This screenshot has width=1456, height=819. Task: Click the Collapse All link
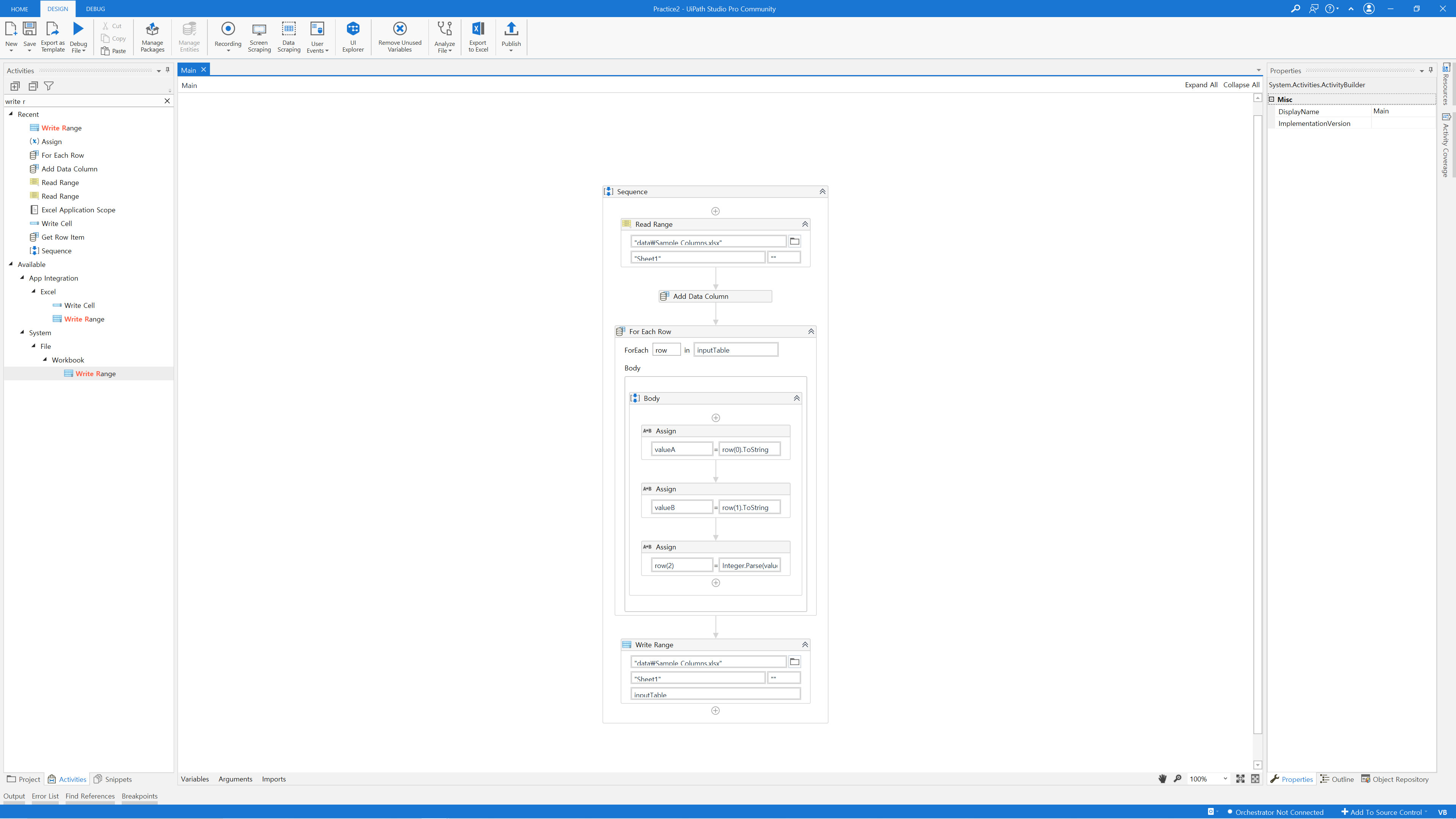tap(1241, 85)
